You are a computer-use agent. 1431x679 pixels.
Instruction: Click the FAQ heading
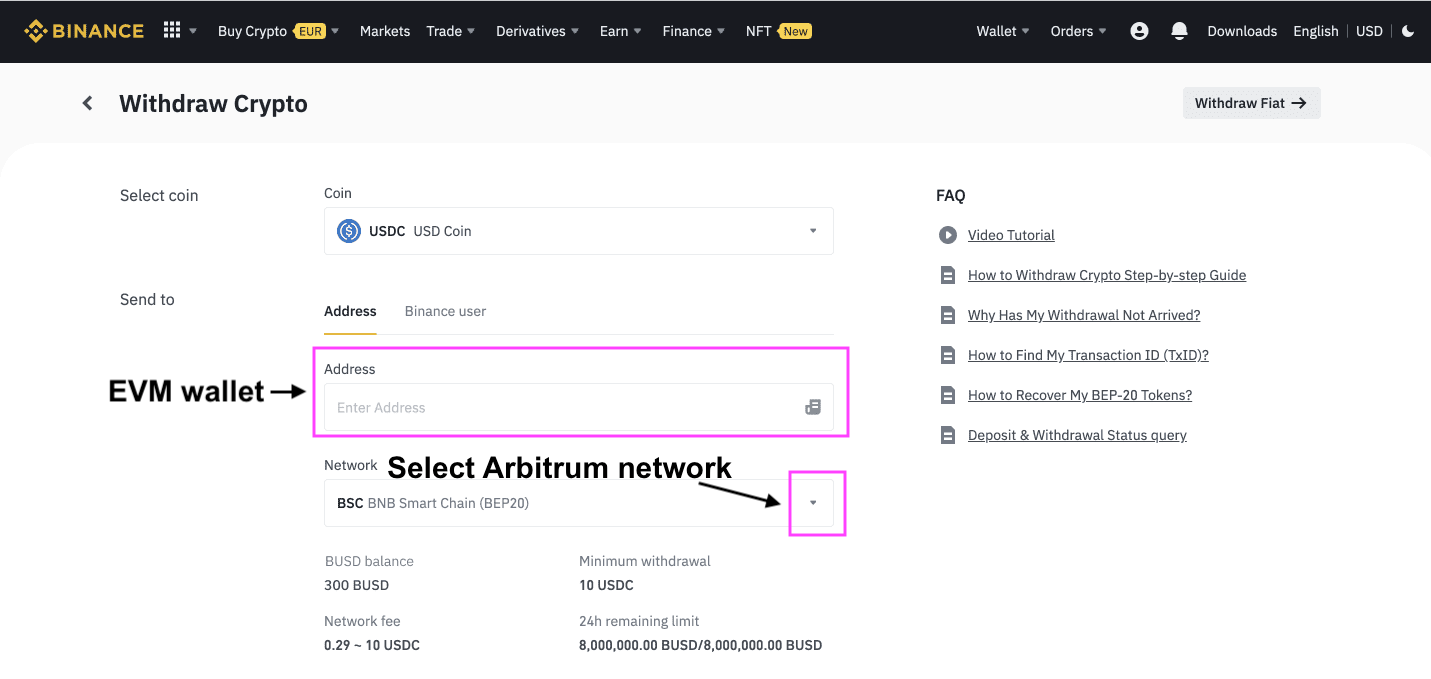(951, 196)
